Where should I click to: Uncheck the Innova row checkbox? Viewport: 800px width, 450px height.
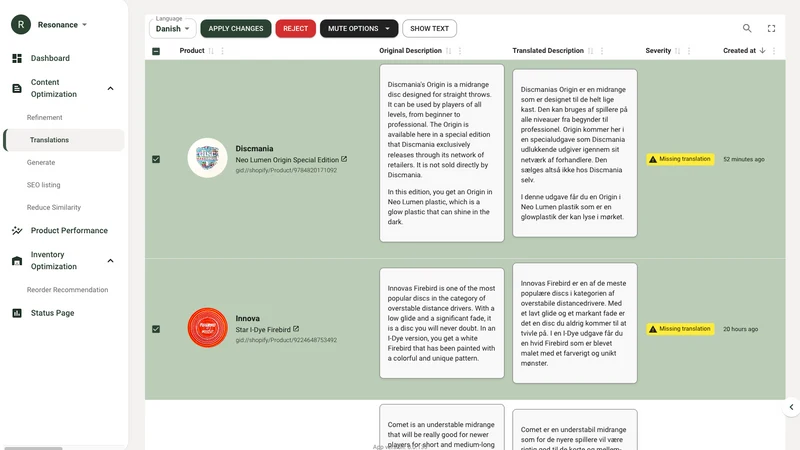click(156, 329)
